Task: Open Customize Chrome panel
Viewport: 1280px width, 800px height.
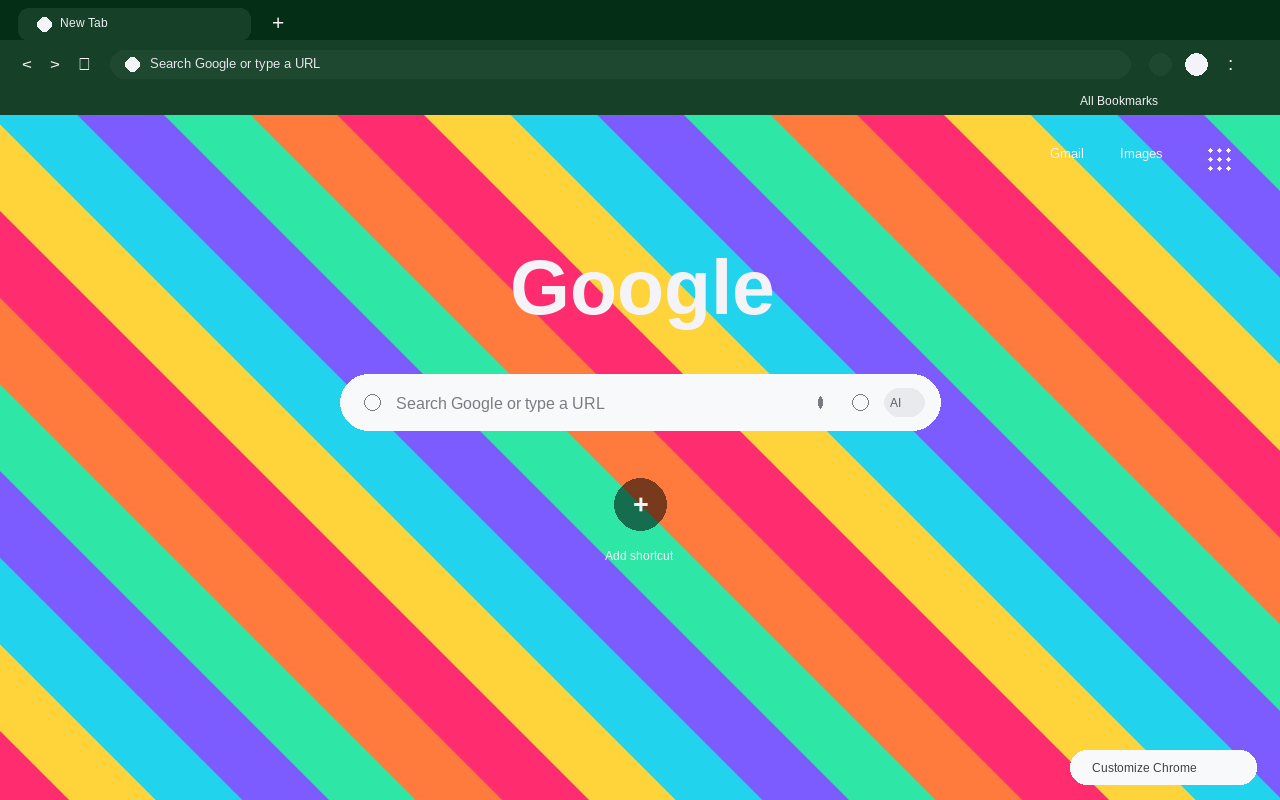Action: pos(1163,767)
